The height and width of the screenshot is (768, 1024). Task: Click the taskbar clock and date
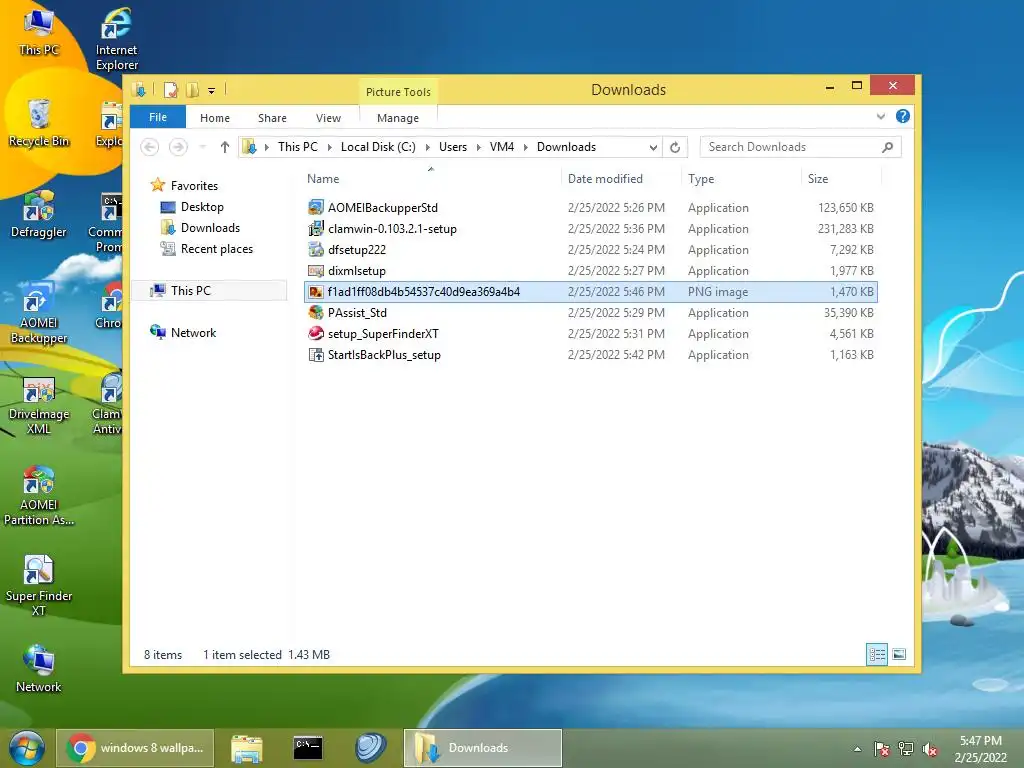[x=980, y=749]
